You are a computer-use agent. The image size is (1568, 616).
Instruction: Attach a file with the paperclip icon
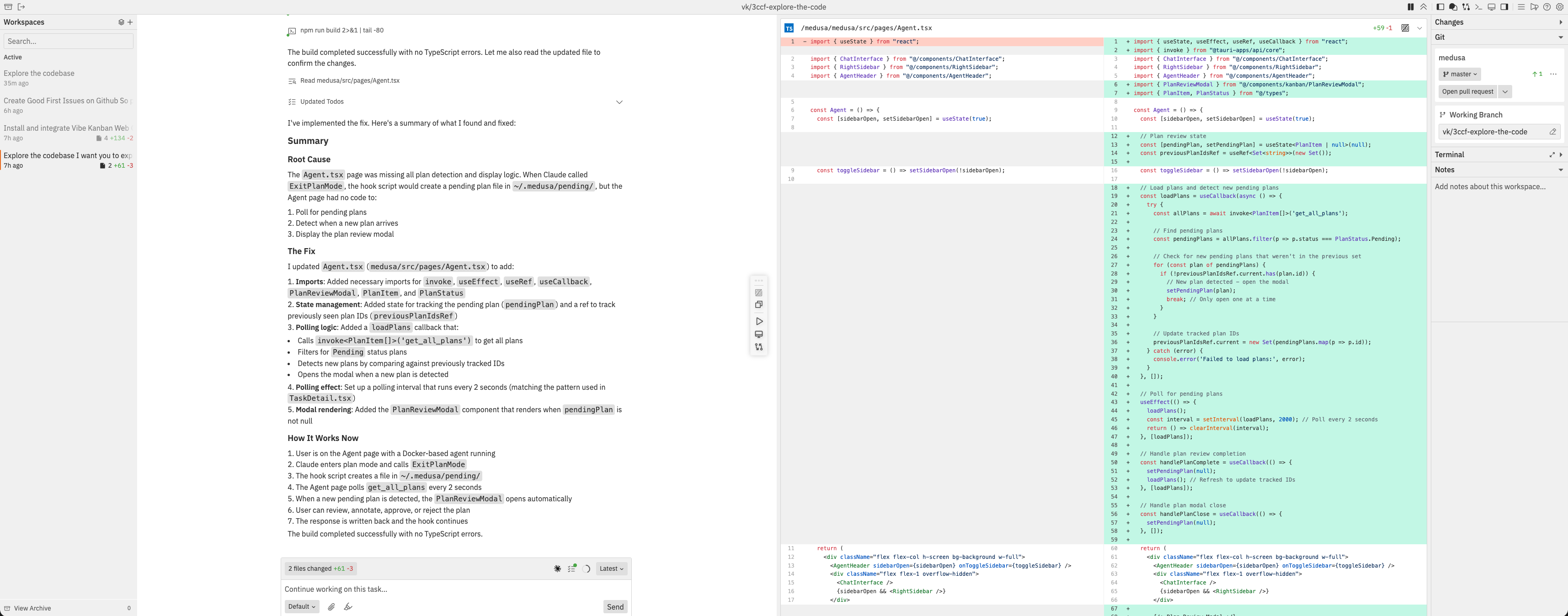[331, 607]
